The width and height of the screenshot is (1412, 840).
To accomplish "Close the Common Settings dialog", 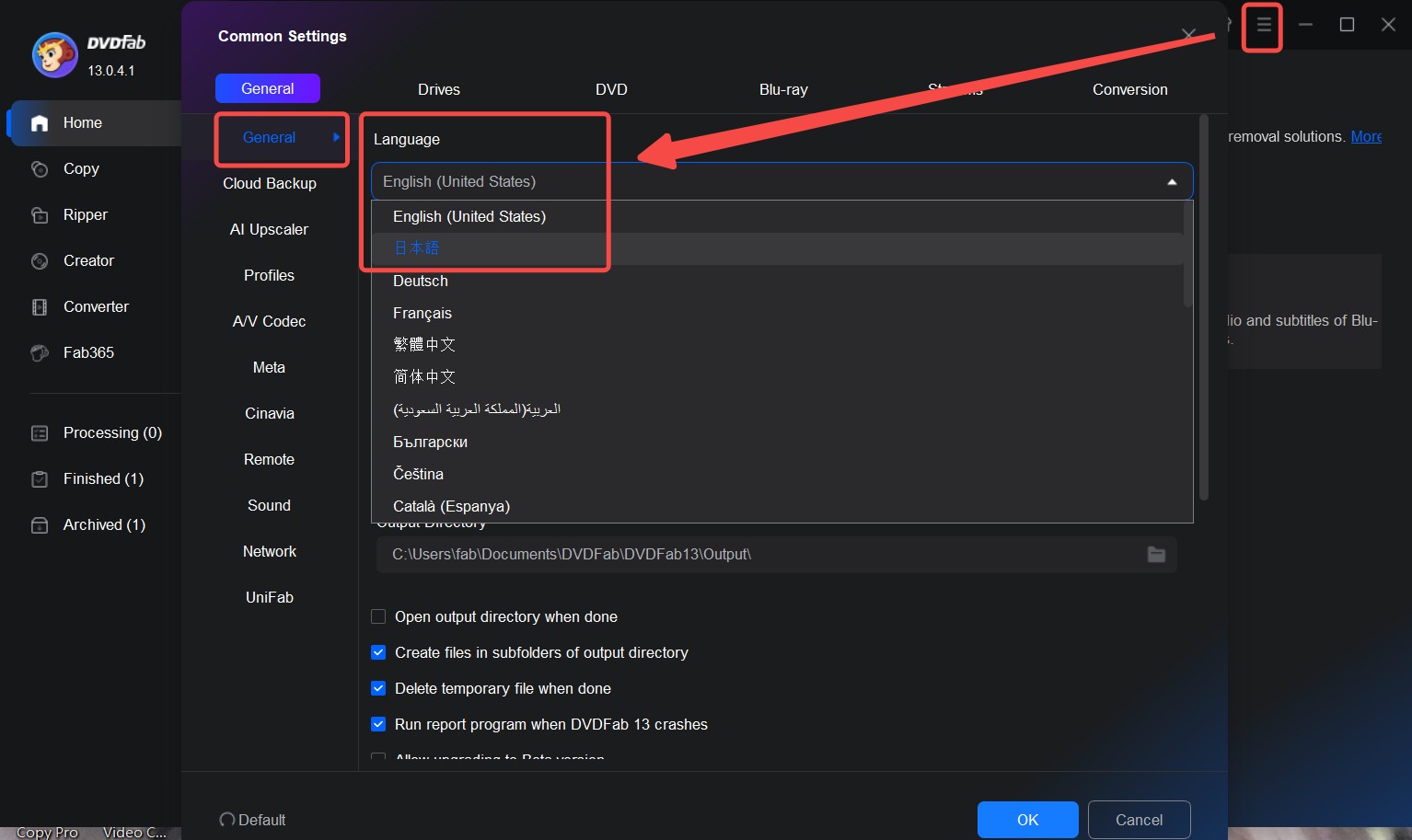I will point(1189,35).
